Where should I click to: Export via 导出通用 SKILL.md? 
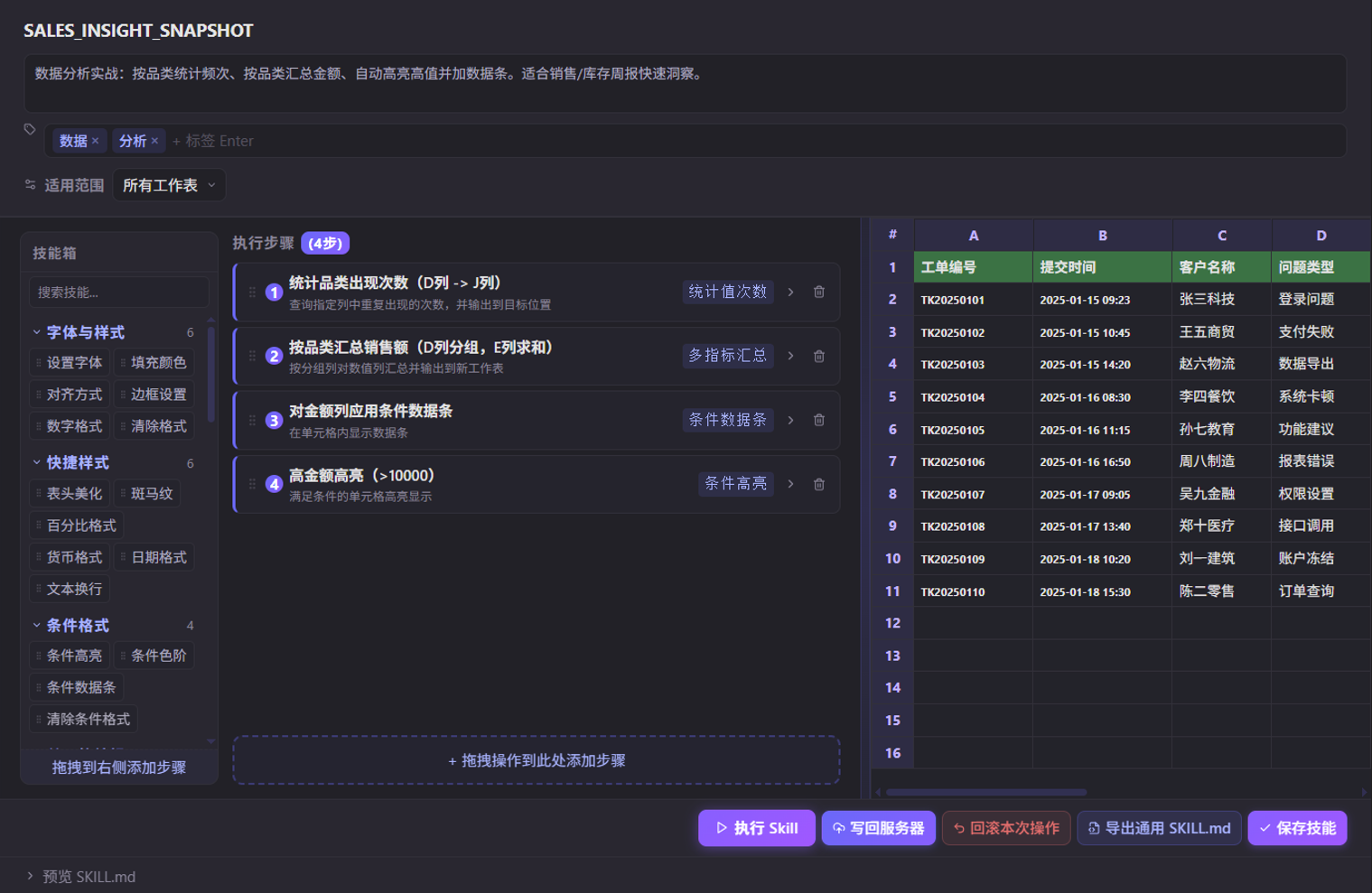point(1159,828)
